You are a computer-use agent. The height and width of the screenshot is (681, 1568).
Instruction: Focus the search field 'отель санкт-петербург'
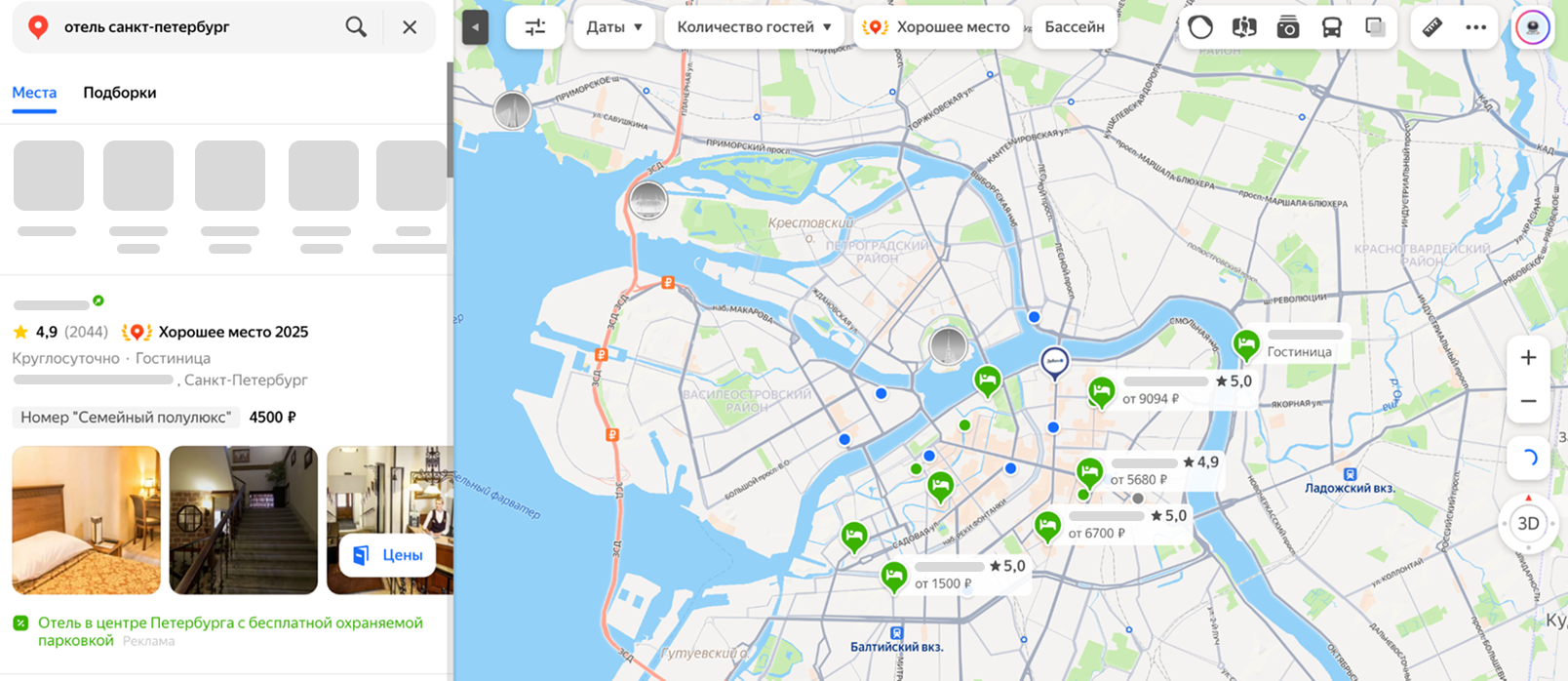[x=195, y=27]
